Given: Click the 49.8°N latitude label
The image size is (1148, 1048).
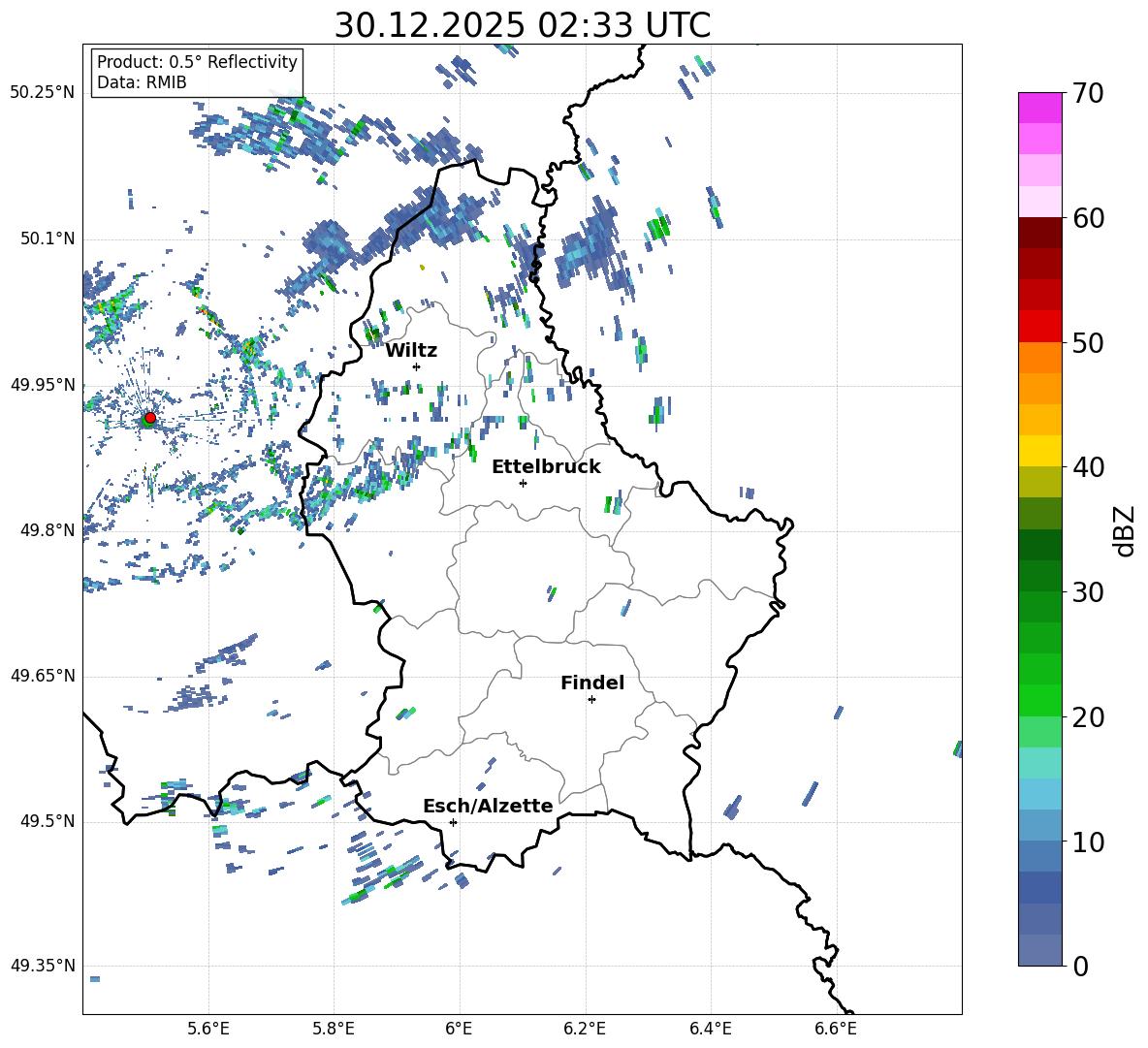Looking at the screenshot, I should (x=47, y=530).
